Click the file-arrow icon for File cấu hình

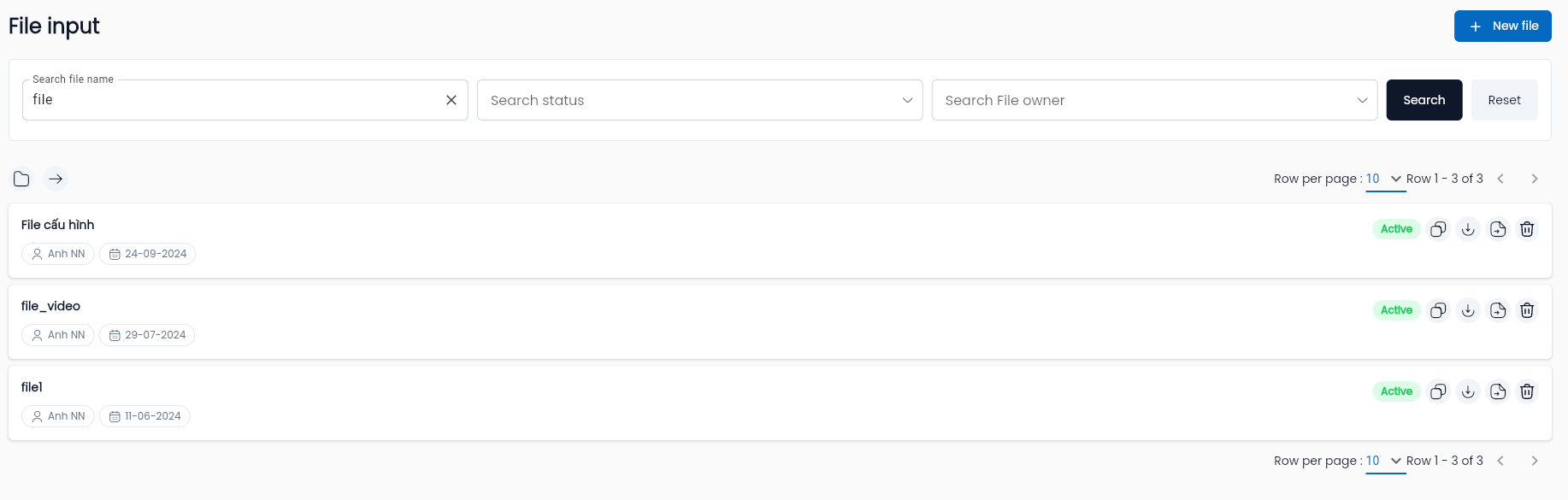(x=1498, y=229)
